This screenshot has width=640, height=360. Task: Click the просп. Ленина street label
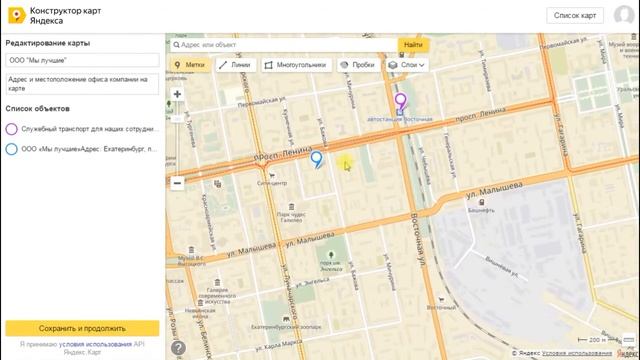pyautogui.click(x=480, y=115)
